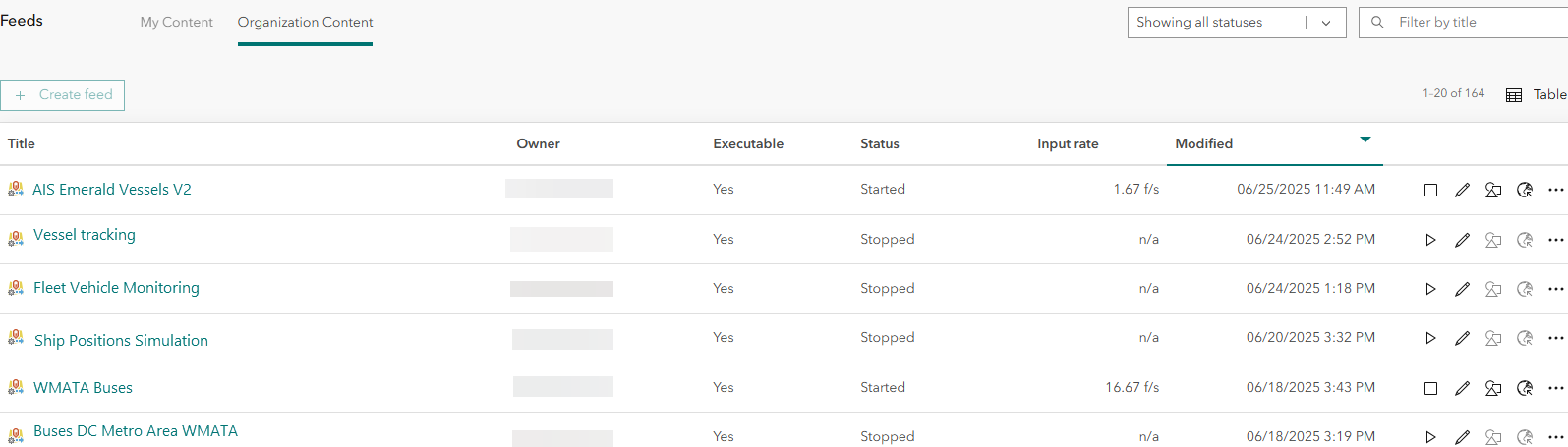Stop the WMATA Buses feed
The width and height of the screenshot is (1568, 447).
click(1430, 388)
